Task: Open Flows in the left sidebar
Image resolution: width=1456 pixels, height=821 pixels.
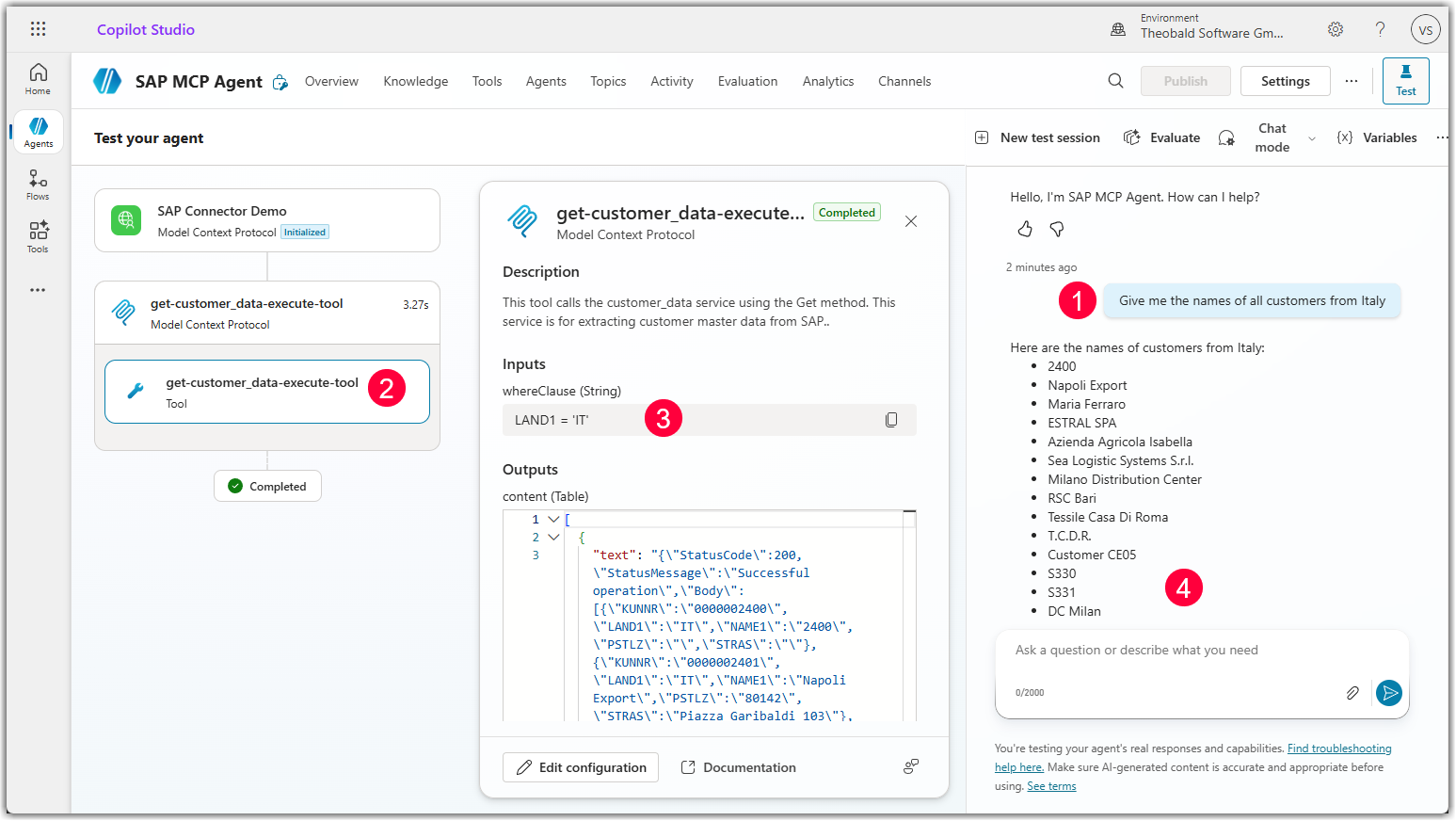Action: tap(38, 185)
